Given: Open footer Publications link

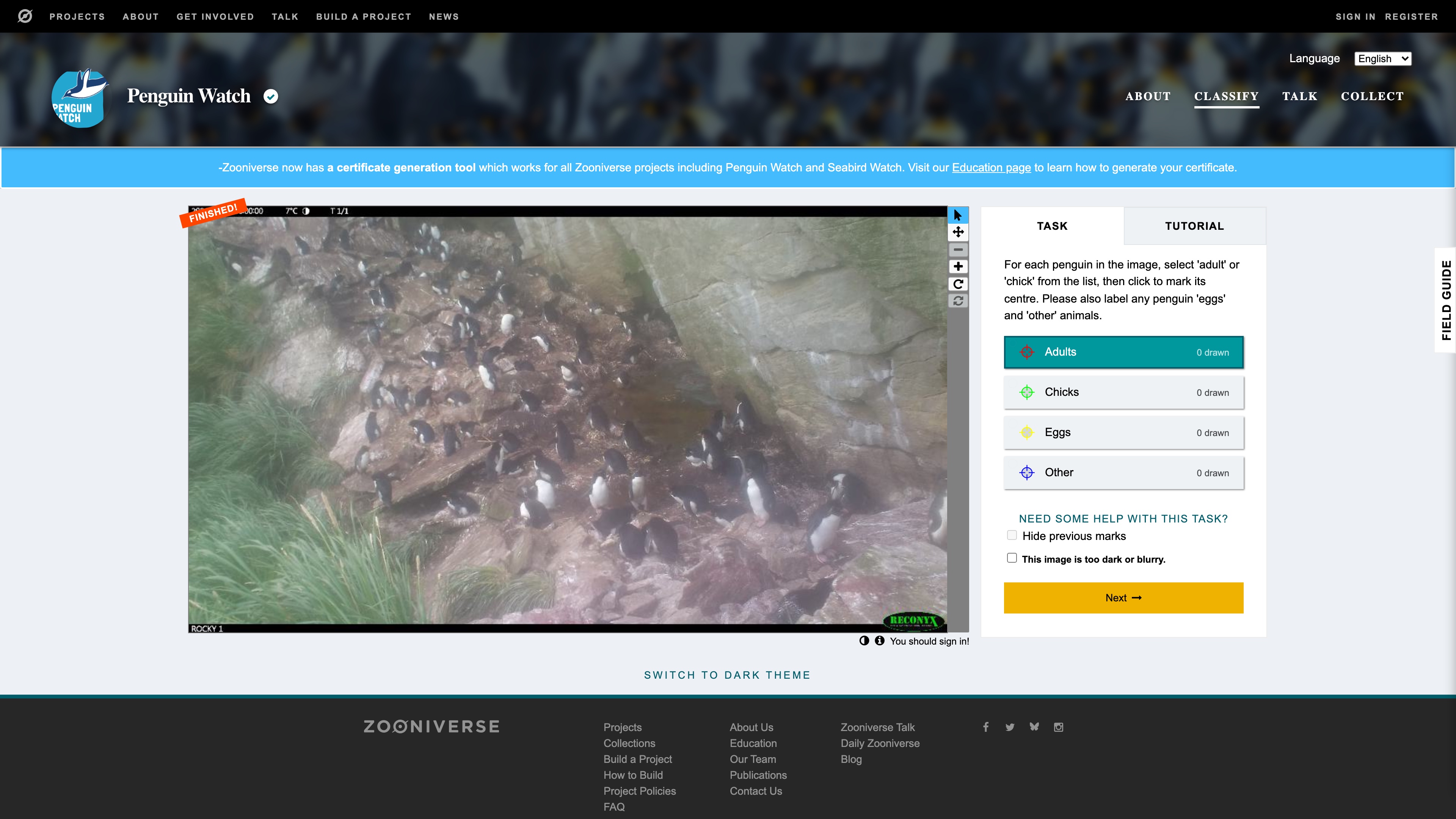Looking at the screenshot, I should pyautogui.click(x=758, y=775).
